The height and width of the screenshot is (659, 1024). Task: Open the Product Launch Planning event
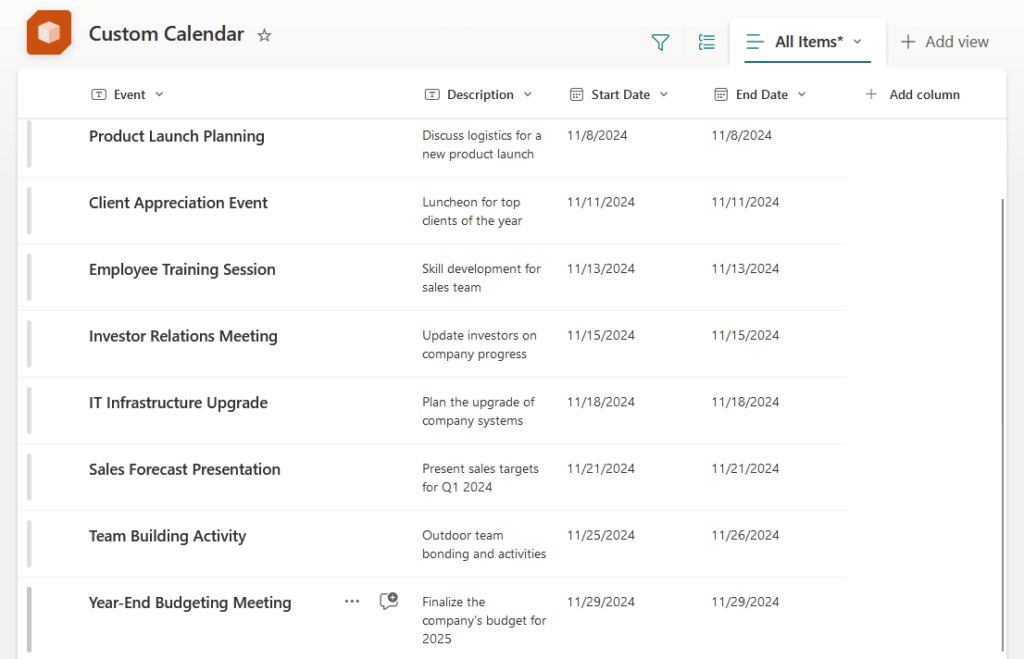click(176, 137)
